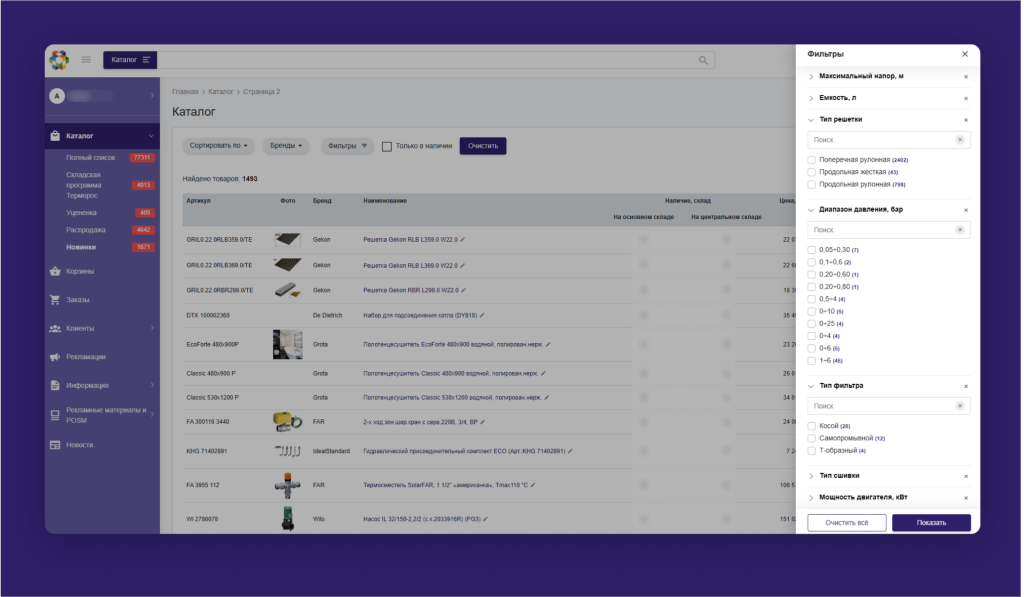The width and height of the screenshot is (1024, 597).
Task: Open the Бренды dropdown
Action: pyautogui.click(x=287, y=146)
